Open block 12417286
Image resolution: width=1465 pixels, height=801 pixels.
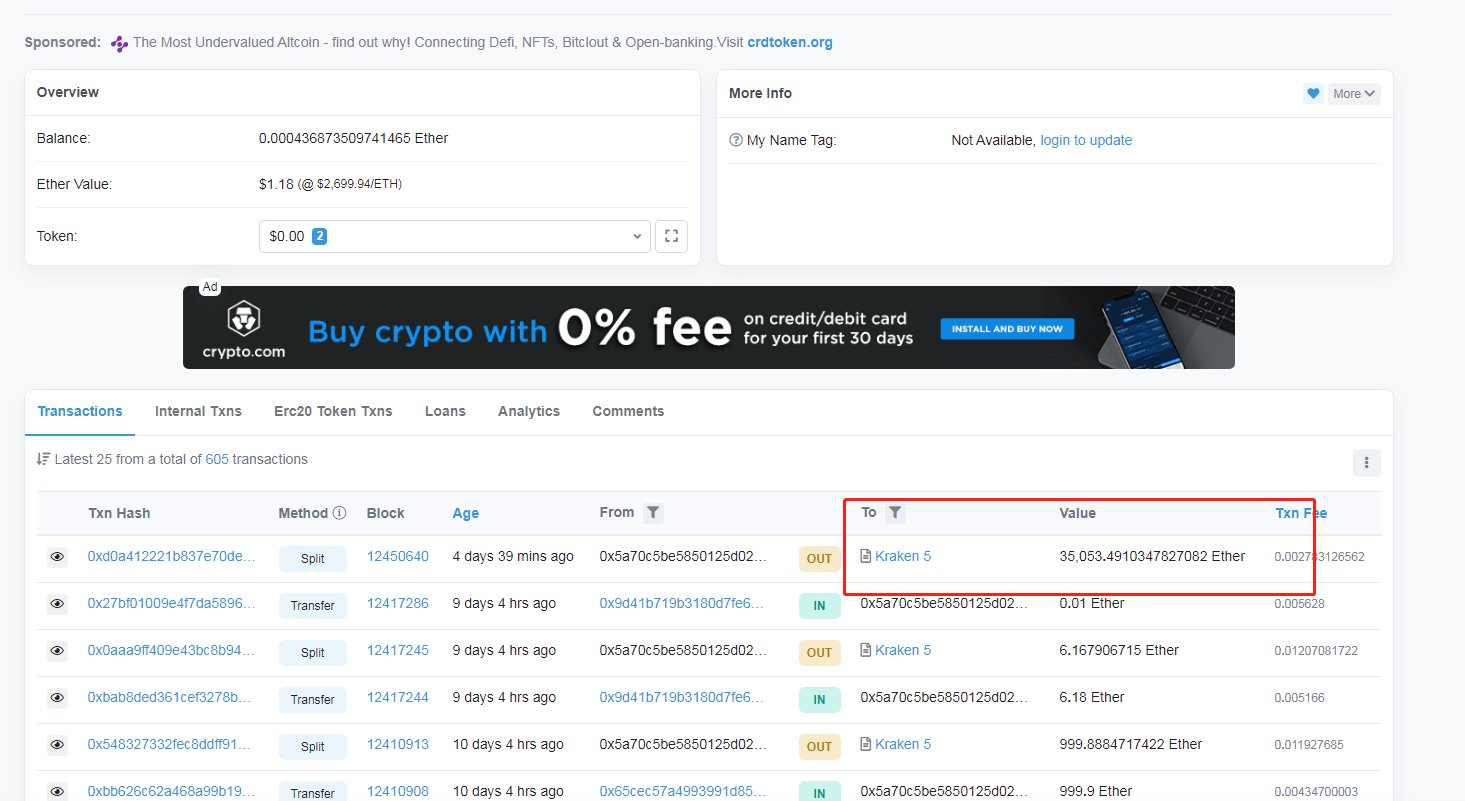398,604
